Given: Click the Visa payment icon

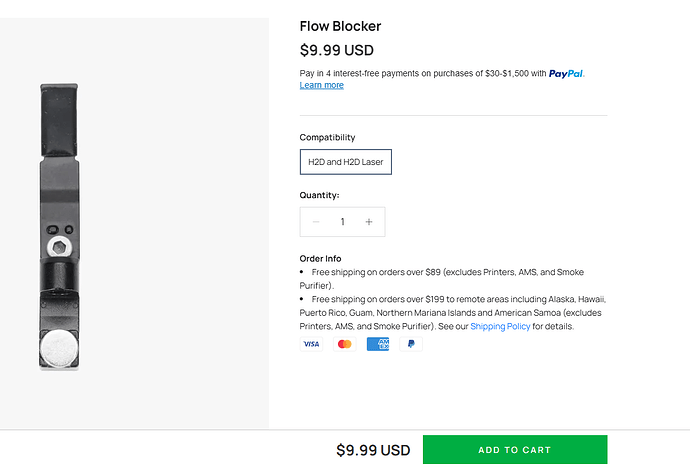Looking at the screenshot, I should click(311, 344).
